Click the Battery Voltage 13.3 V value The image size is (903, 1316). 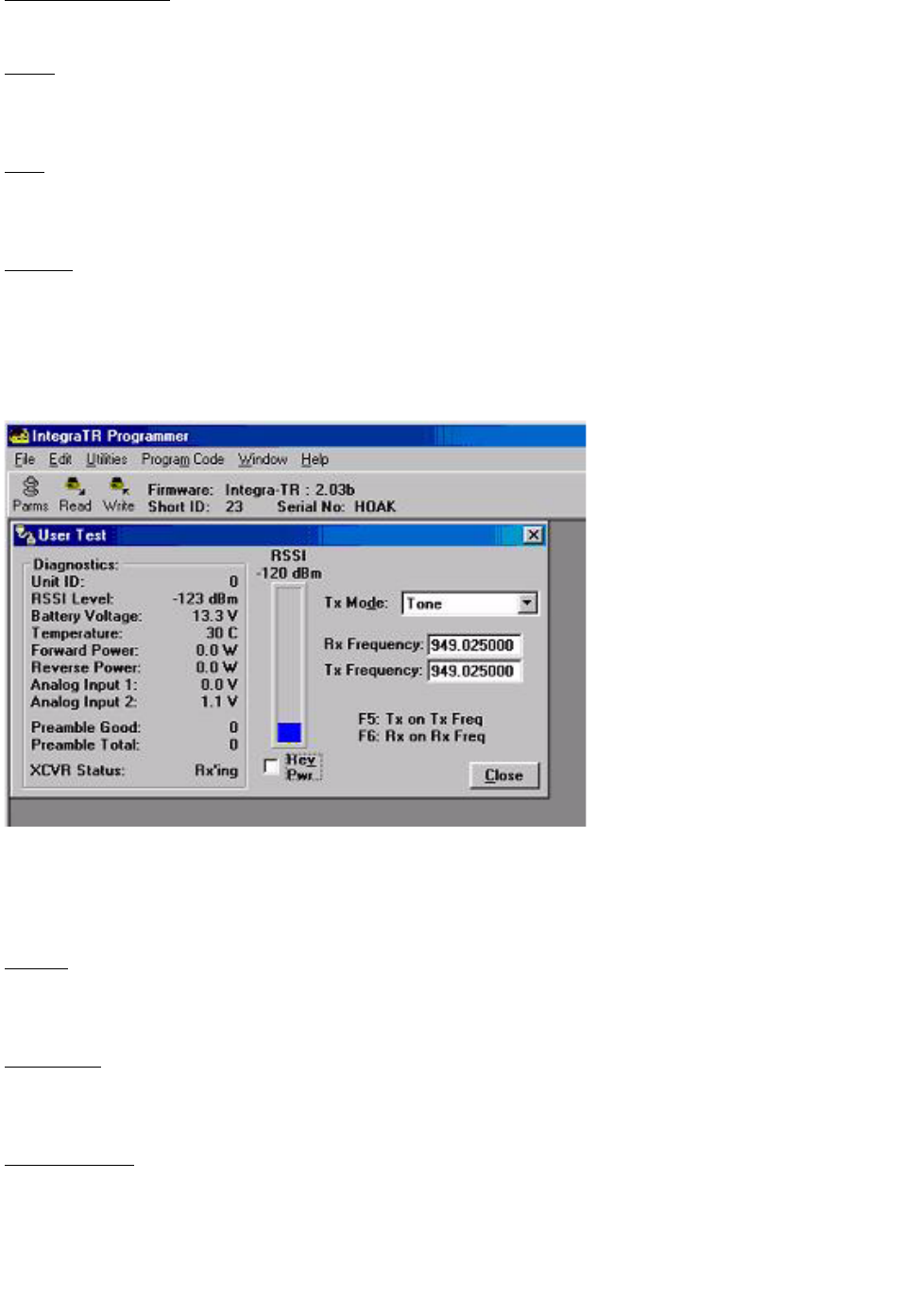pyautogui.click(x=214, y=616)
